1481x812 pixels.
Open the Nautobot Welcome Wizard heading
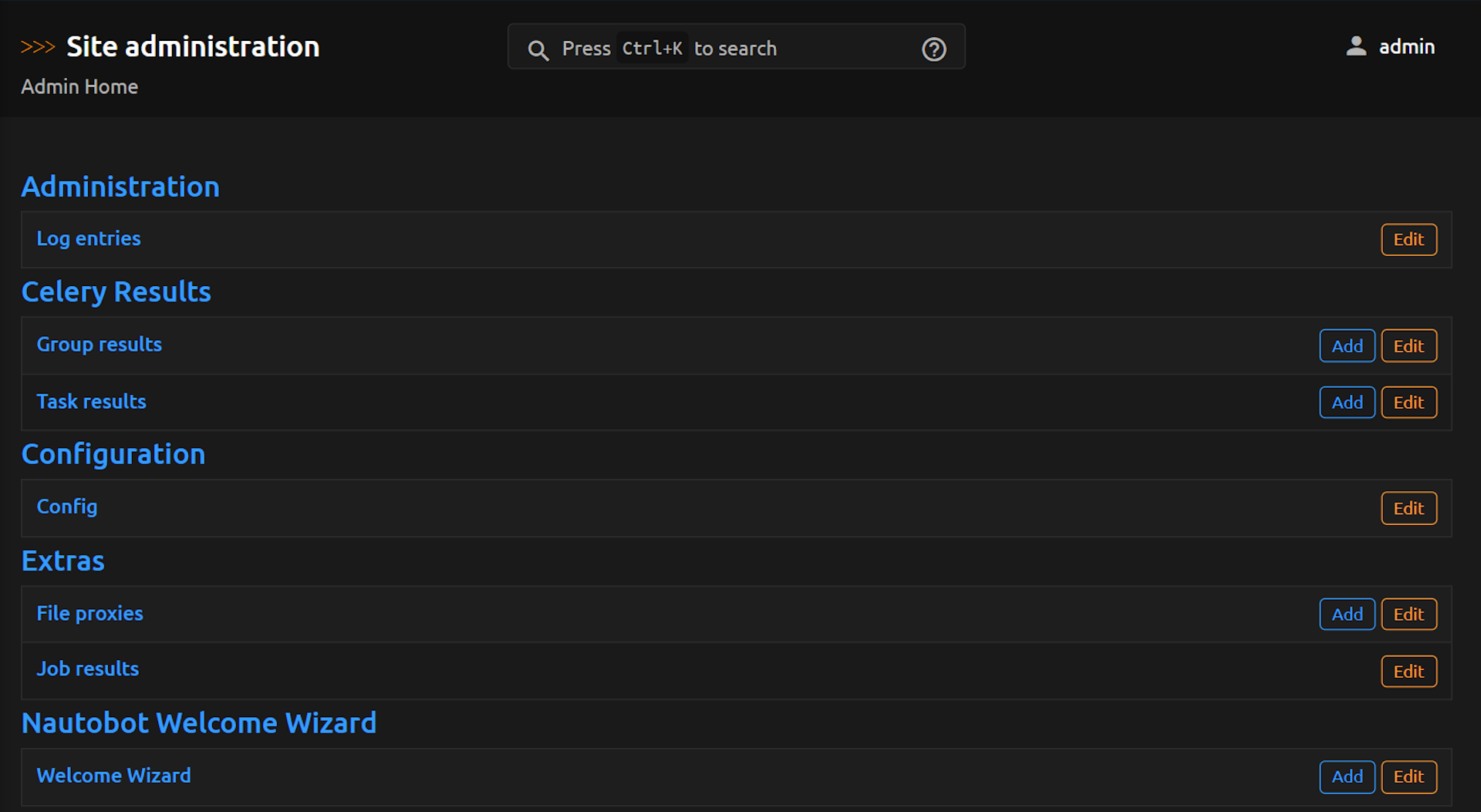pos(199,723)
